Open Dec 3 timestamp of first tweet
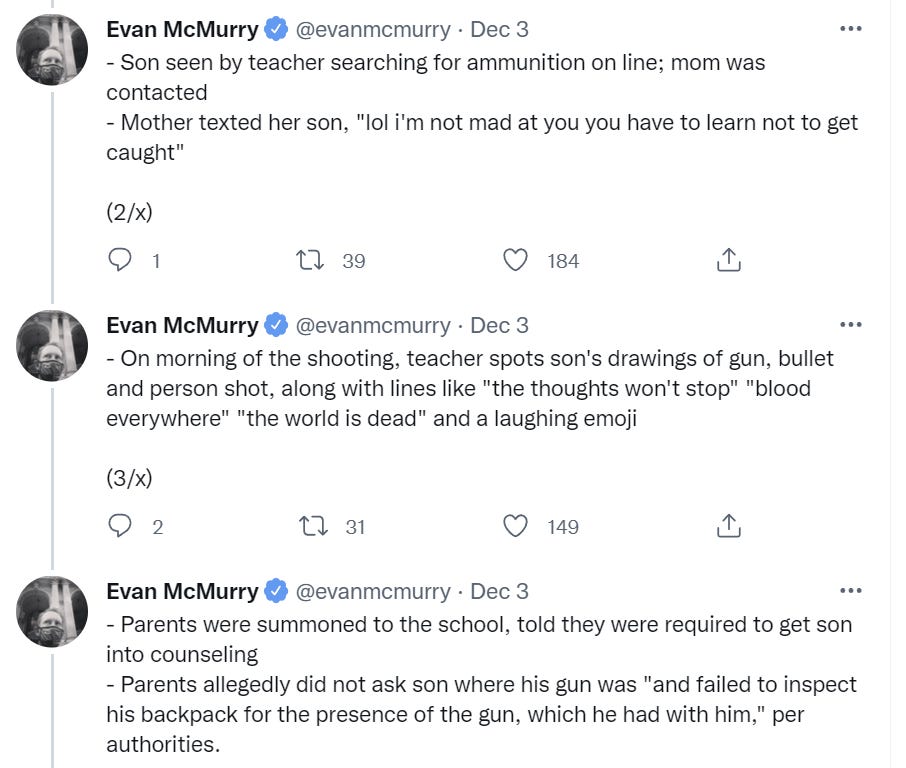 (499, 29)
